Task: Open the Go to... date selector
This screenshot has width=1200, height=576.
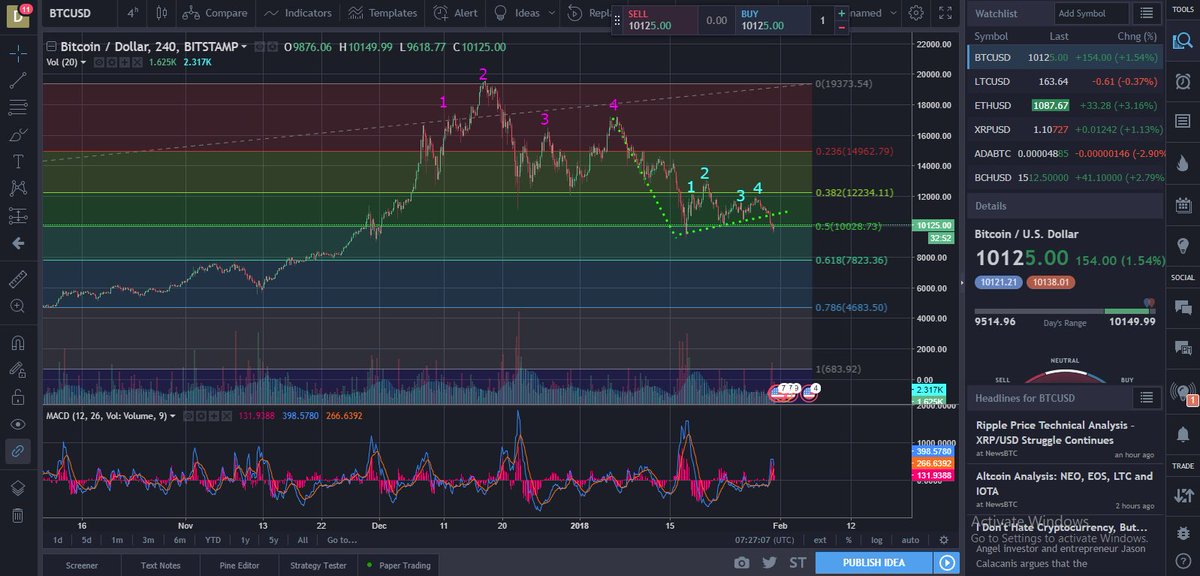Action: (x=341, y=540)
